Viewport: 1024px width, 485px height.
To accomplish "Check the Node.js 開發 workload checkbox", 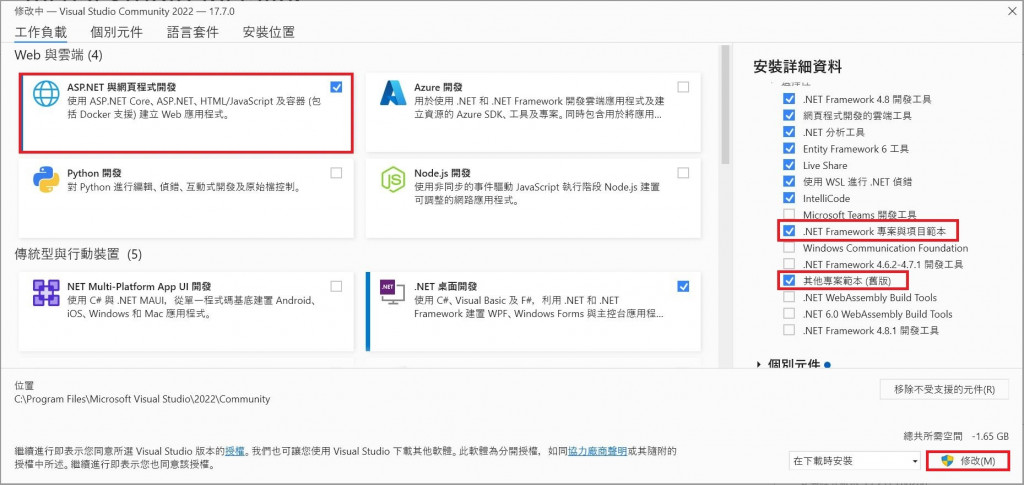I will coord(683,173).
